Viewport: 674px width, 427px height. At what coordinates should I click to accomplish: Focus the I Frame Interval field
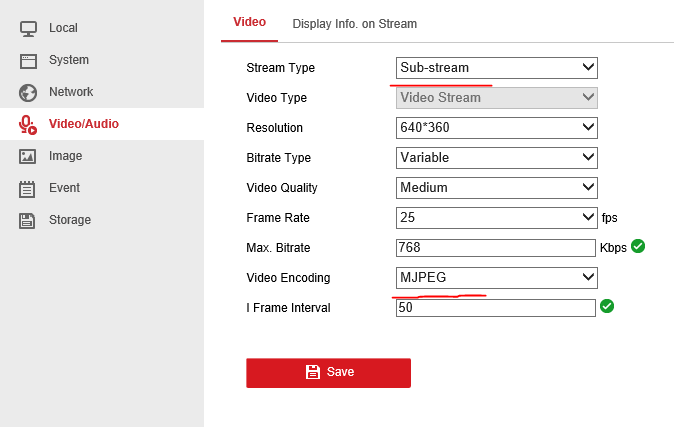coord(496,308)
